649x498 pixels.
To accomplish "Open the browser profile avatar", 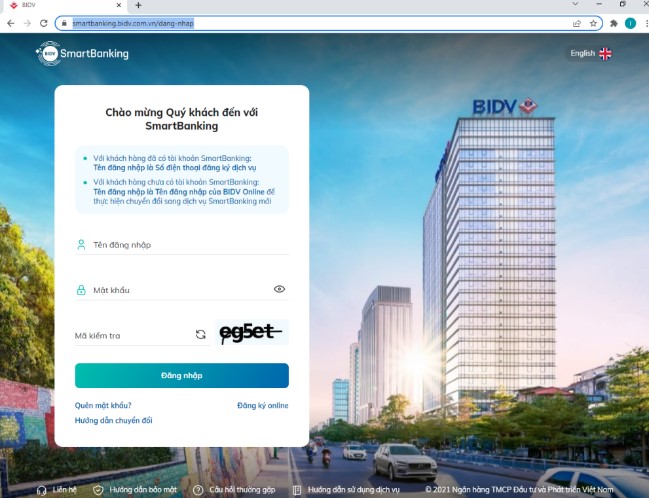I will [x=630, y=23].
